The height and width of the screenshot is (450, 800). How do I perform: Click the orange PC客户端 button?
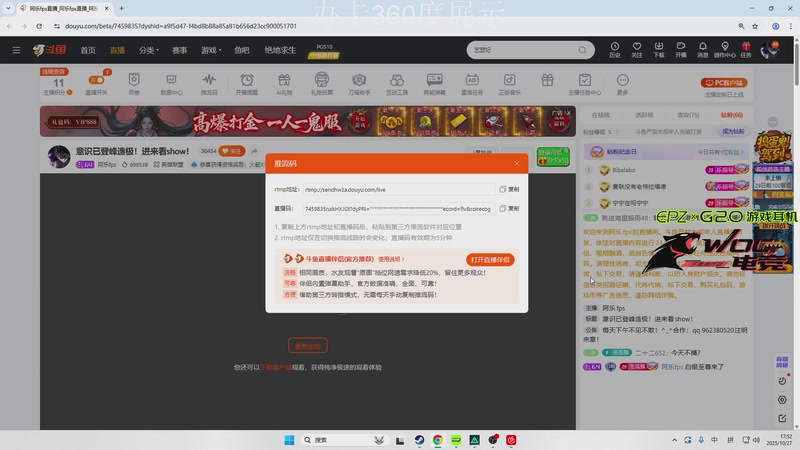pos(724,83)
